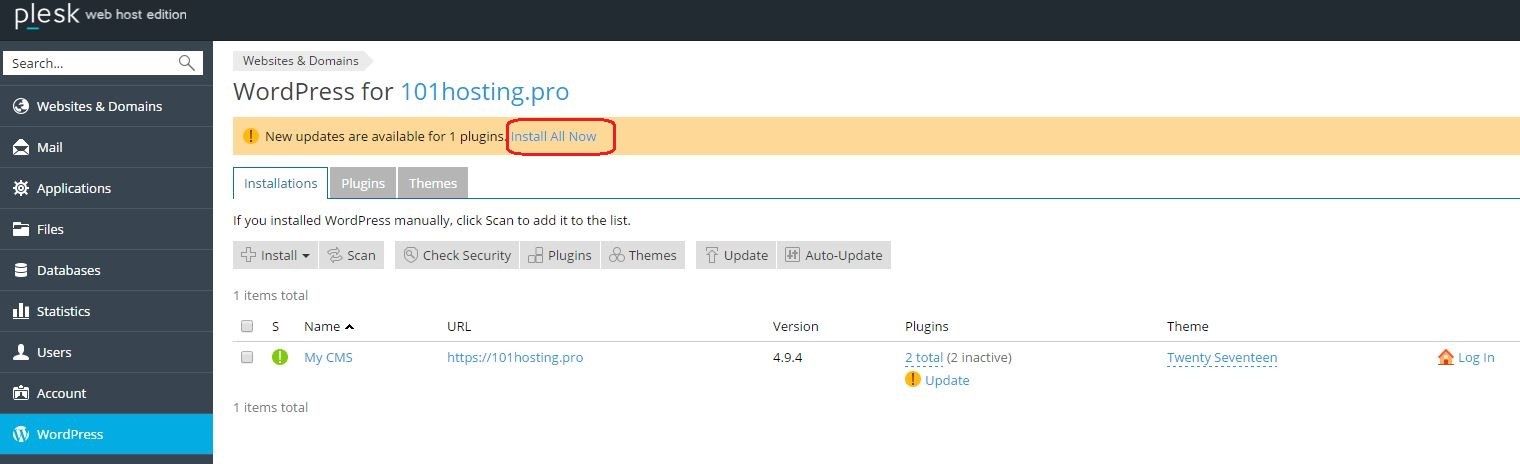Click the Users person icon
Screen dimensions: 1520x464
coord(20,352)
